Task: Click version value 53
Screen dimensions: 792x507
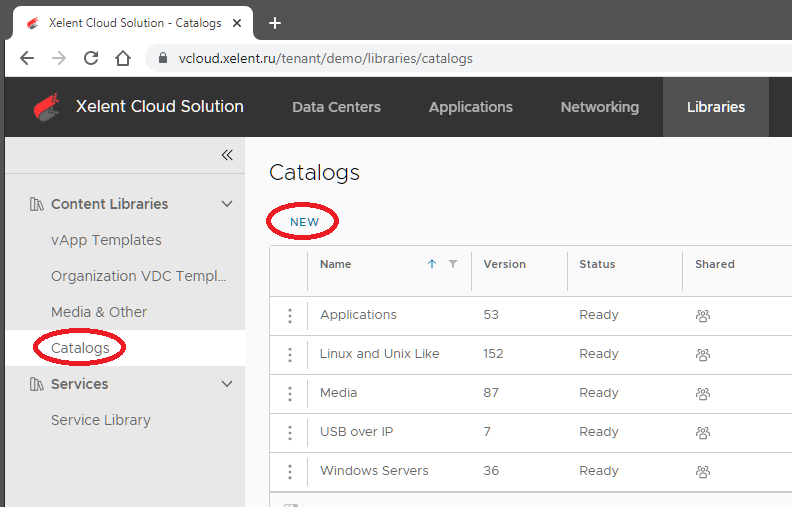Action: coord(491,315)
